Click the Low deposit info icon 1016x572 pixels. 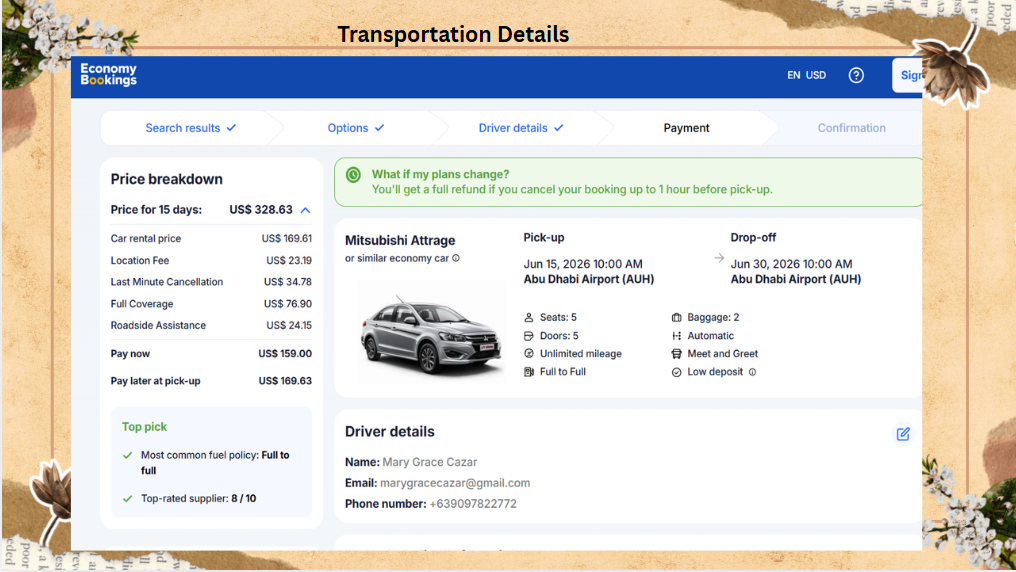[x=752, y=372]
